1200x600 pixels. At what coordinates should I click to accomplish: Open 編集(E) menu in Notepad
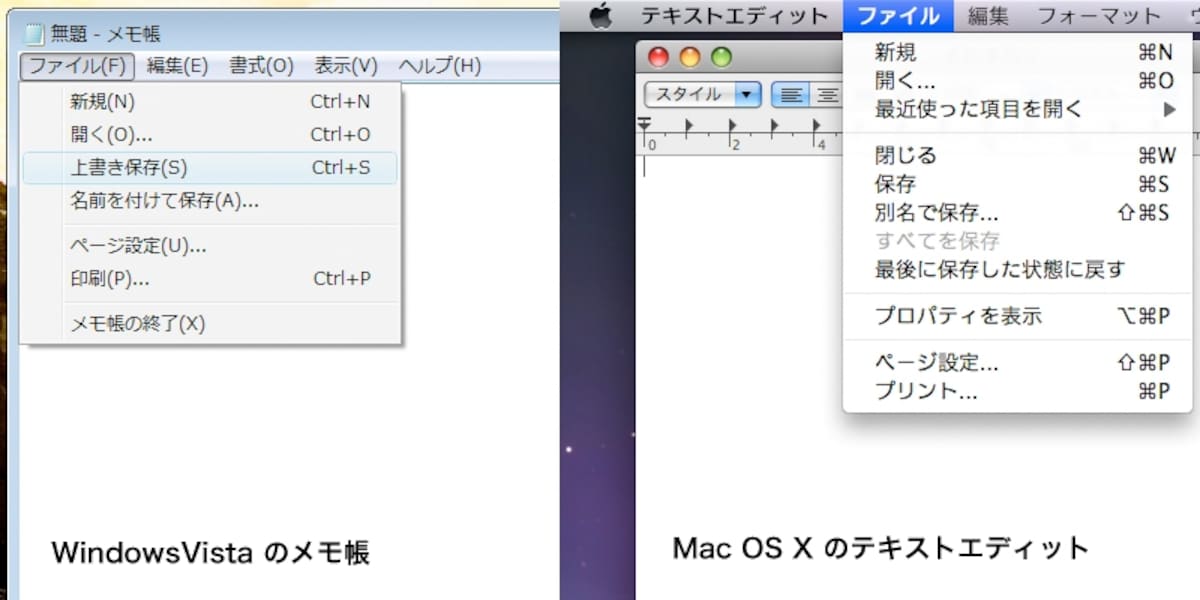coord(177,66)
